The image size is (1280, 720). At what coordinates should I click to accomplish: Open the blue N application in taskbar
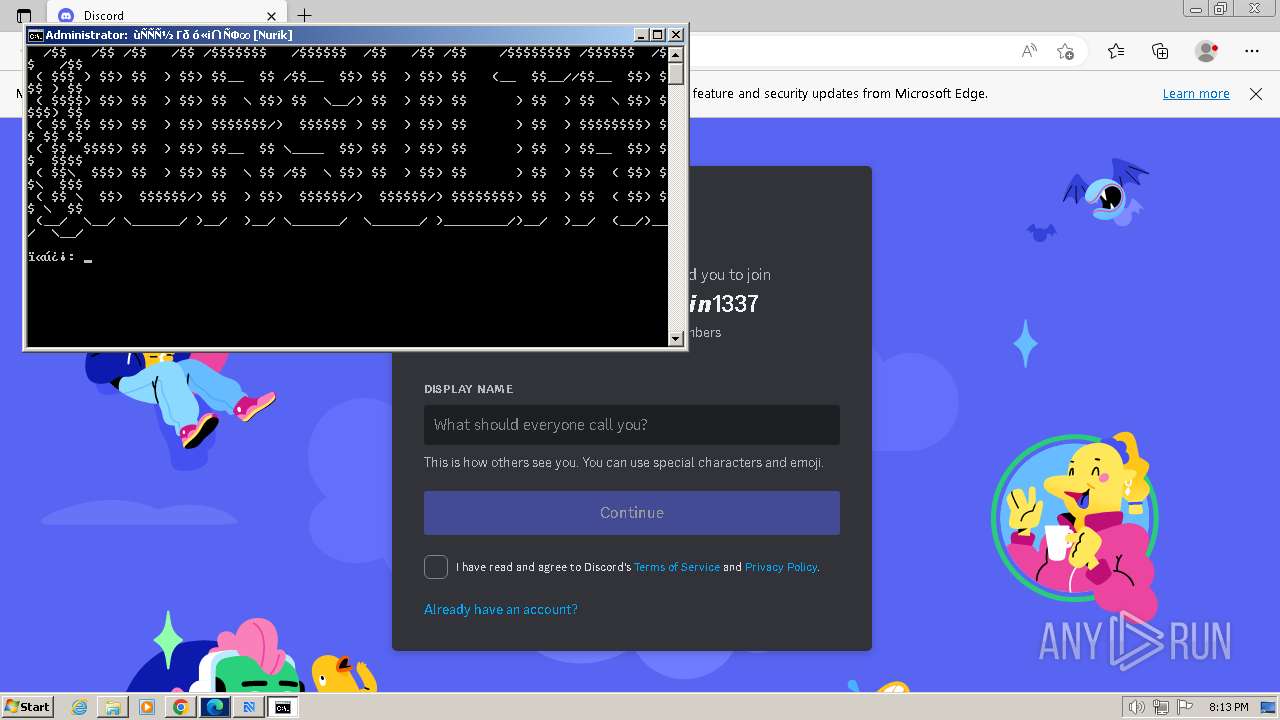pyautogui.click(x=249, y=707)
